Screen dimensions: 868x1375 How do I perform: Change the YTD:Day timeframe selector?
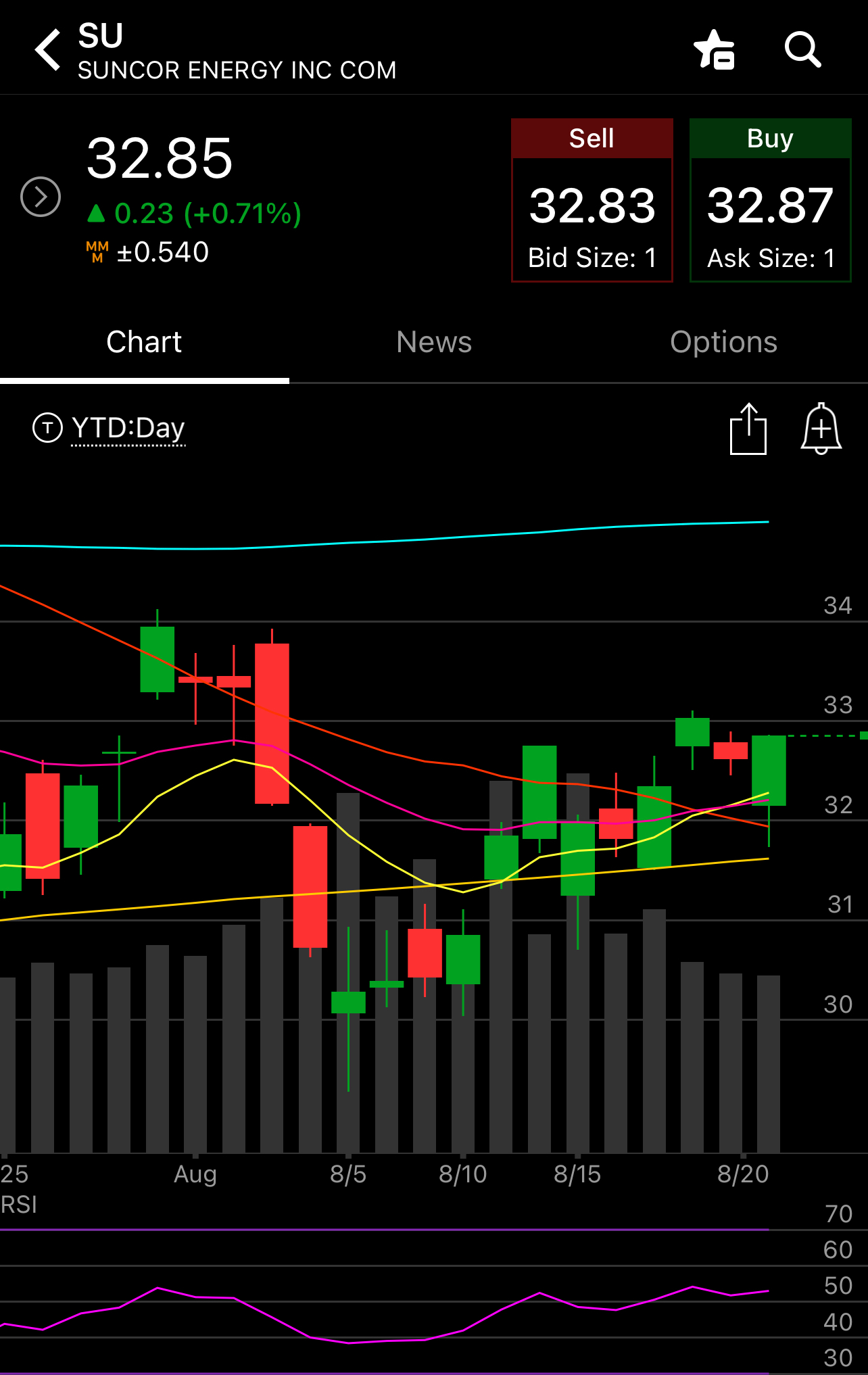(128, 428)
